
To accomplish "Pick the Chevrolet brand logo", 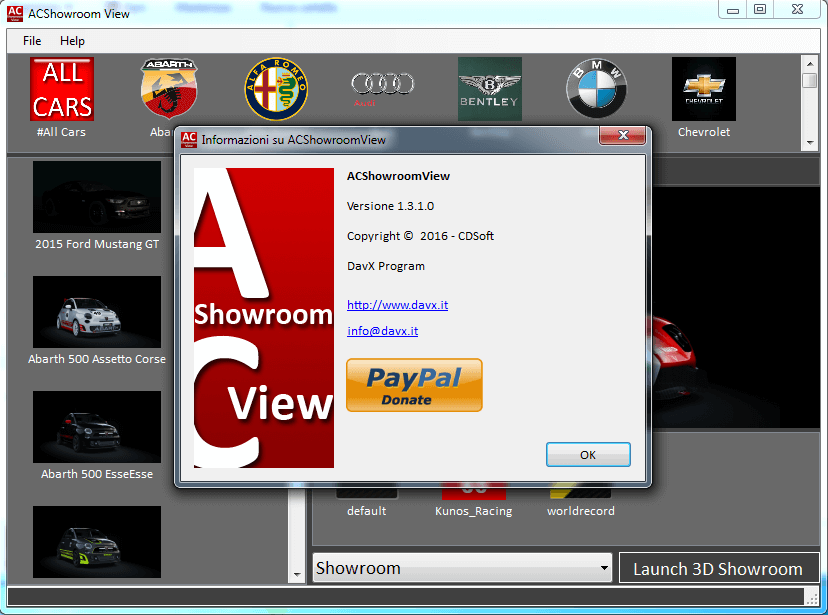I will (x=703, y=89).
